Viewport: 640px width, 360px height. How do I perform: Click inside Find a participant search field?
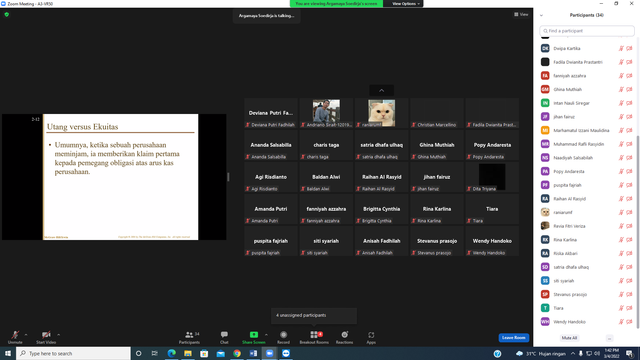(x=587, y=31)
